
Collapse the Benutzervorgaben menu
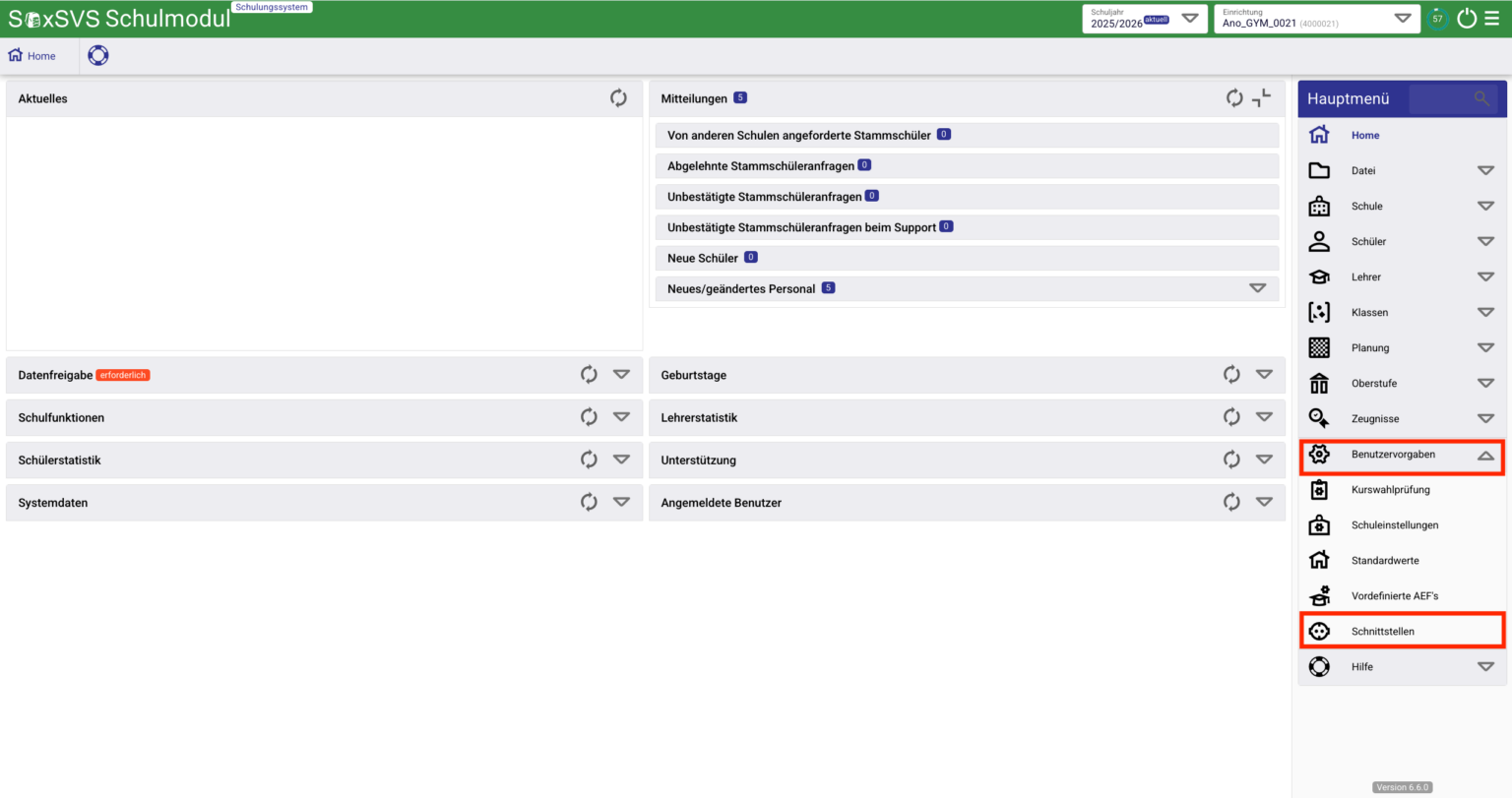click(x=1485, y=455)
